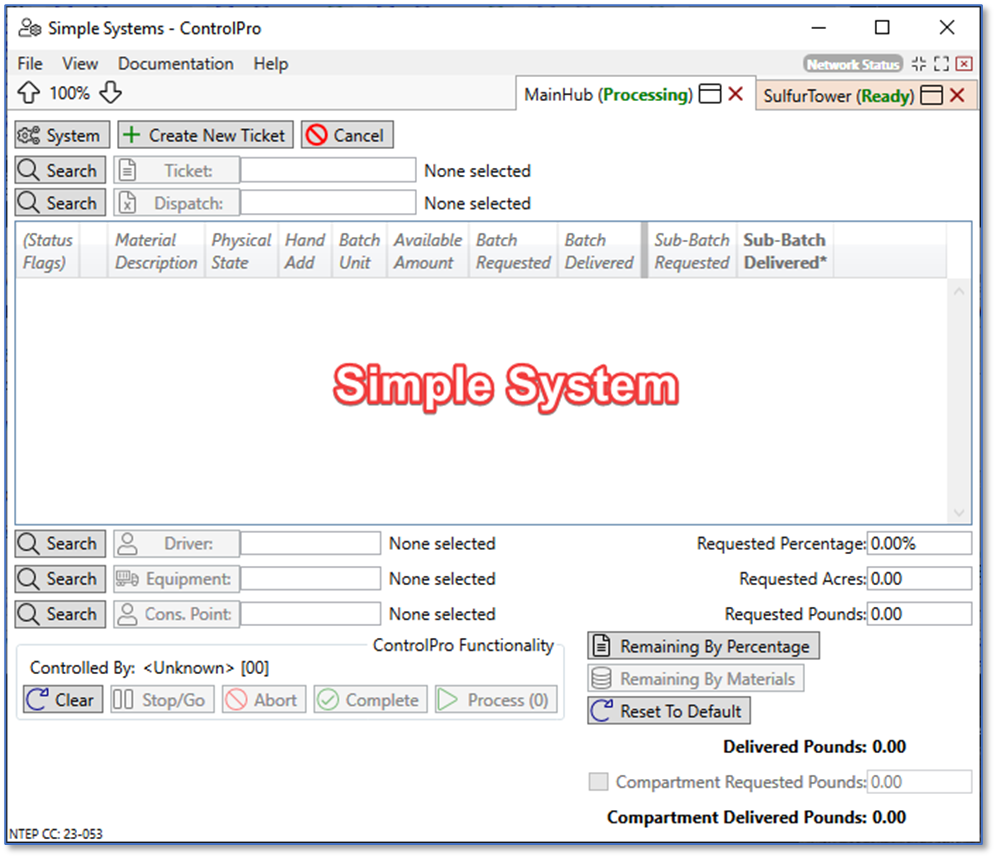
Task: Sort by the Material Description column header
Action: [x=155, y=251]
